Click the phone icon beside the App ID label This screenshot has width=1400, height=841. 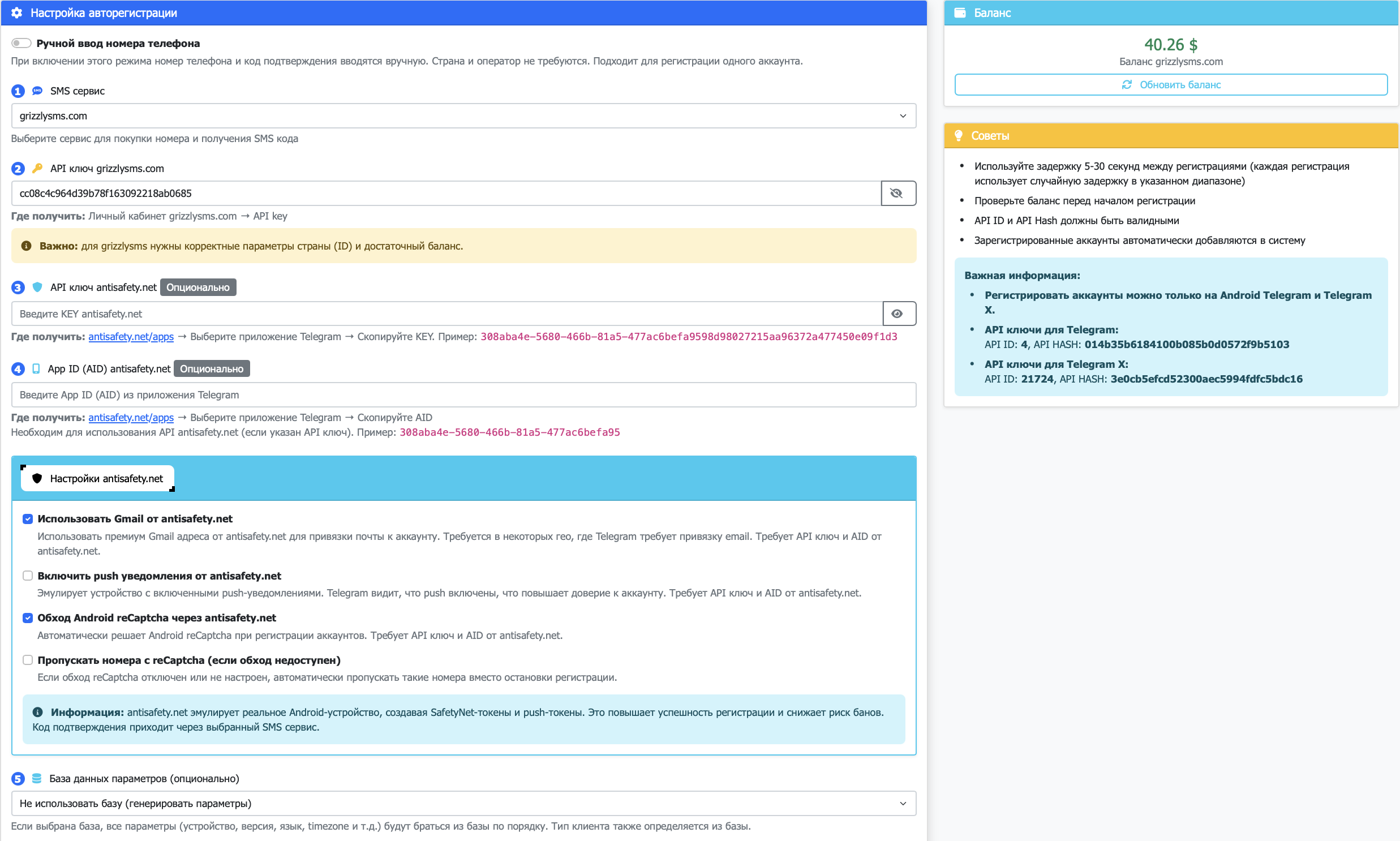(x=36, y=368)
